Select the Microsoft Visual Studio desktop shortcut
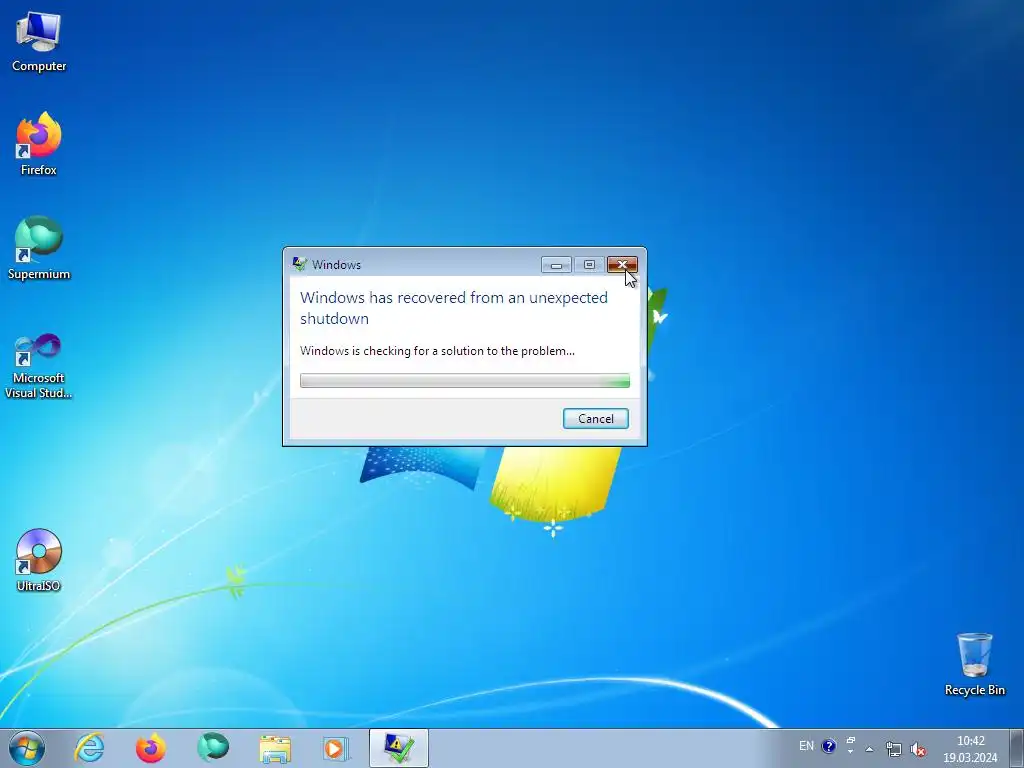 tap(39, 366)
